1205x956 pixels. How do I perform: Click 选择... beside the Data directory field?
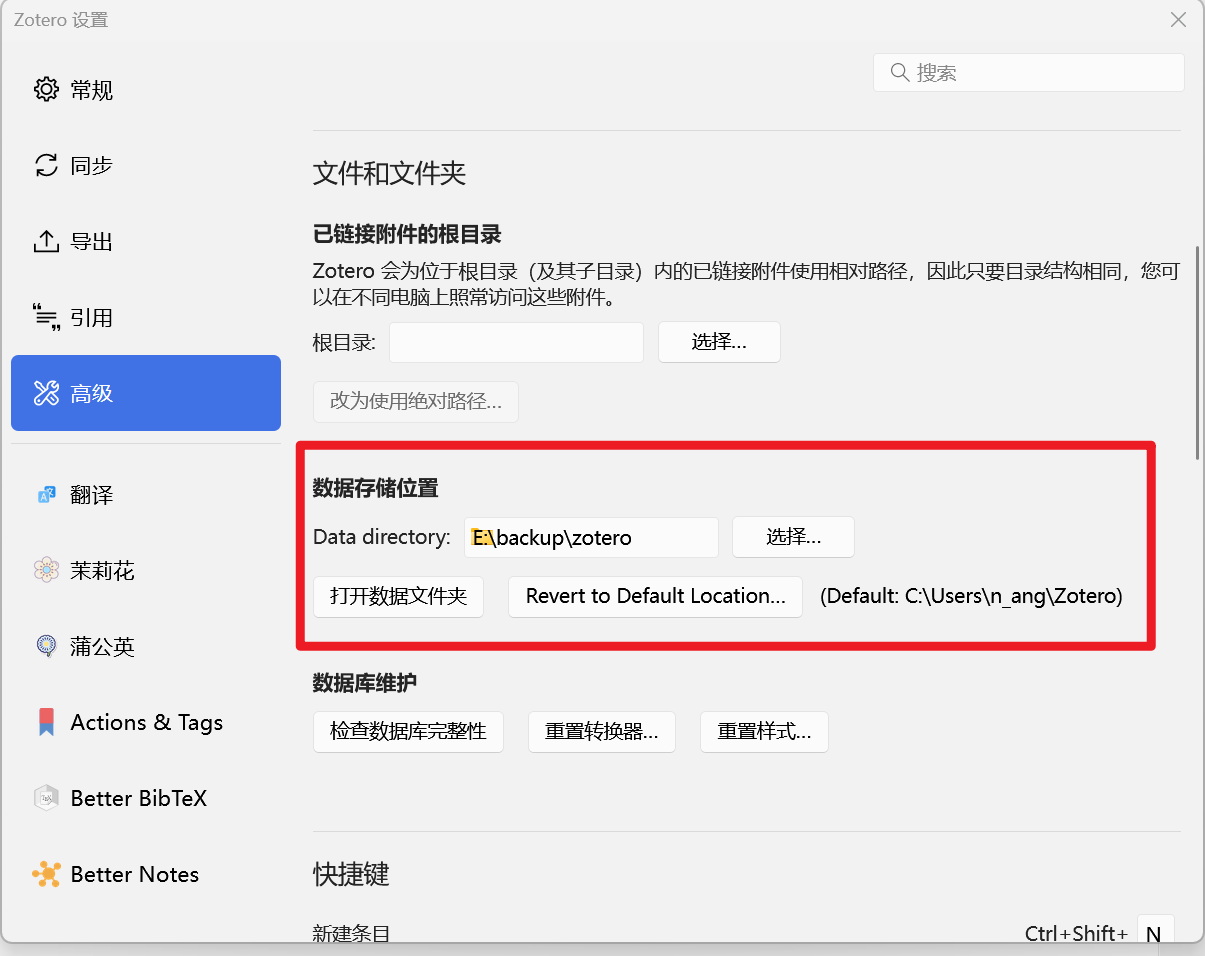(x=793, y=537)
